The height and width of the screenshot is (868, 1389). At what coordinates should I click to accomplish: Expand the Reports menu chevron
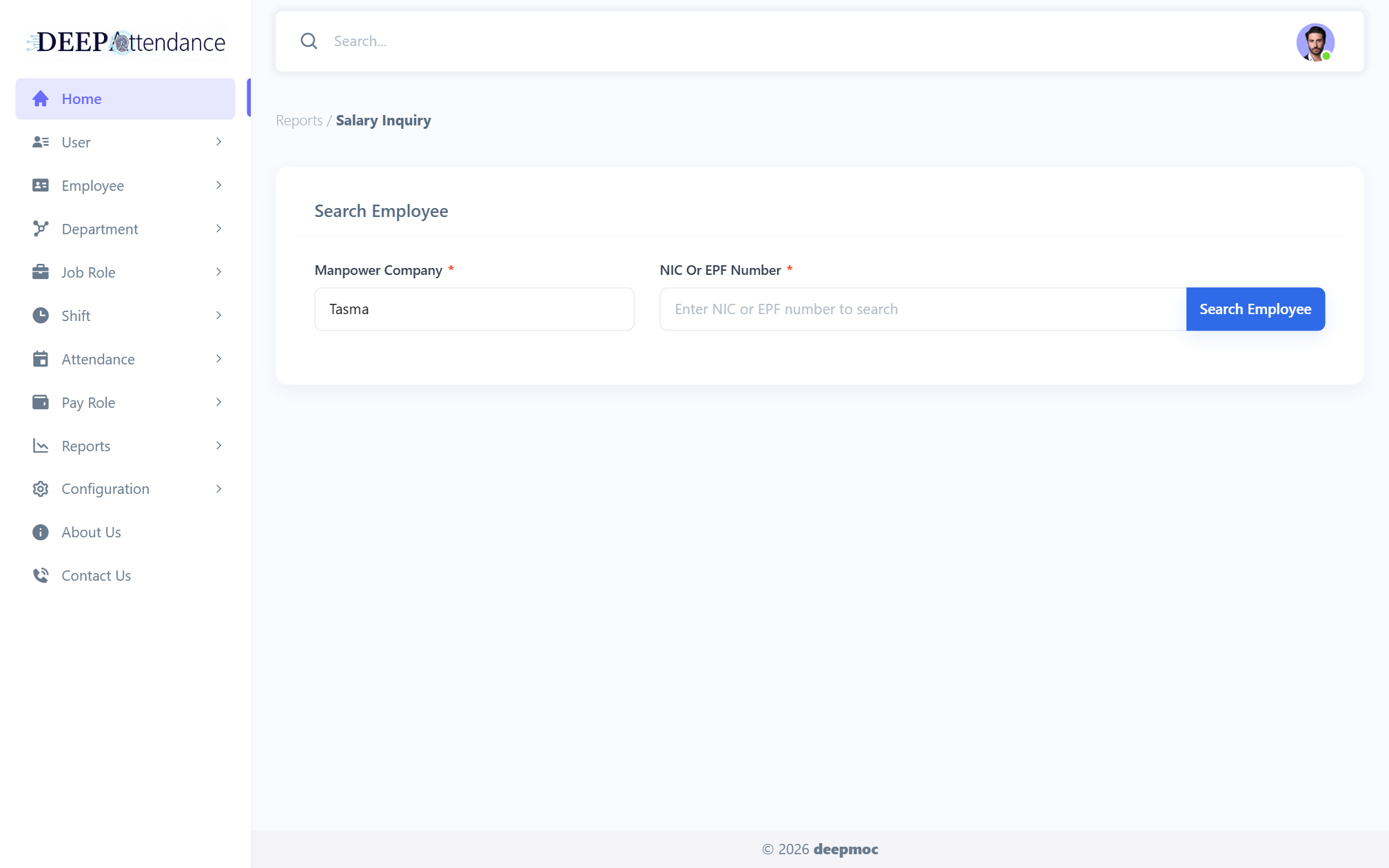point(218,446)
